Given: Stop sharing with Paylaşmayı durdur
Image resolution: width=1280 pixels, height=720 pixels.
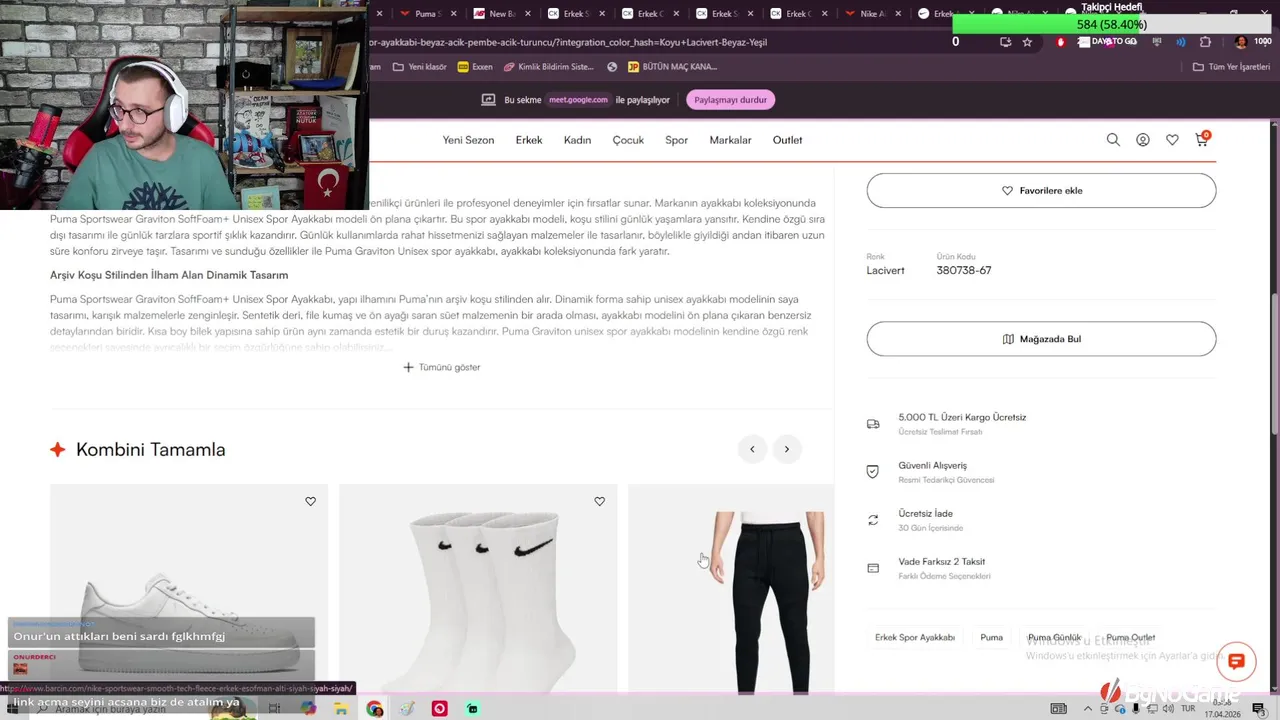Looking at the screenshot, I should click(730, 100).
